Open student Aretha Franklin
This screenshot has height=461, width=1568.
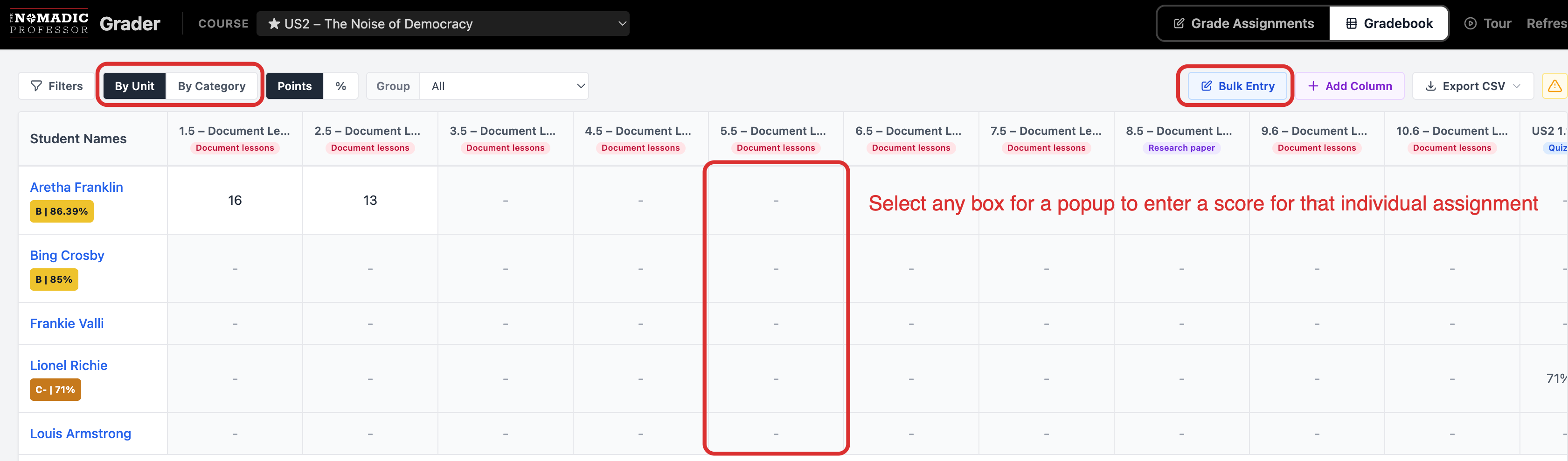[76, 188]
